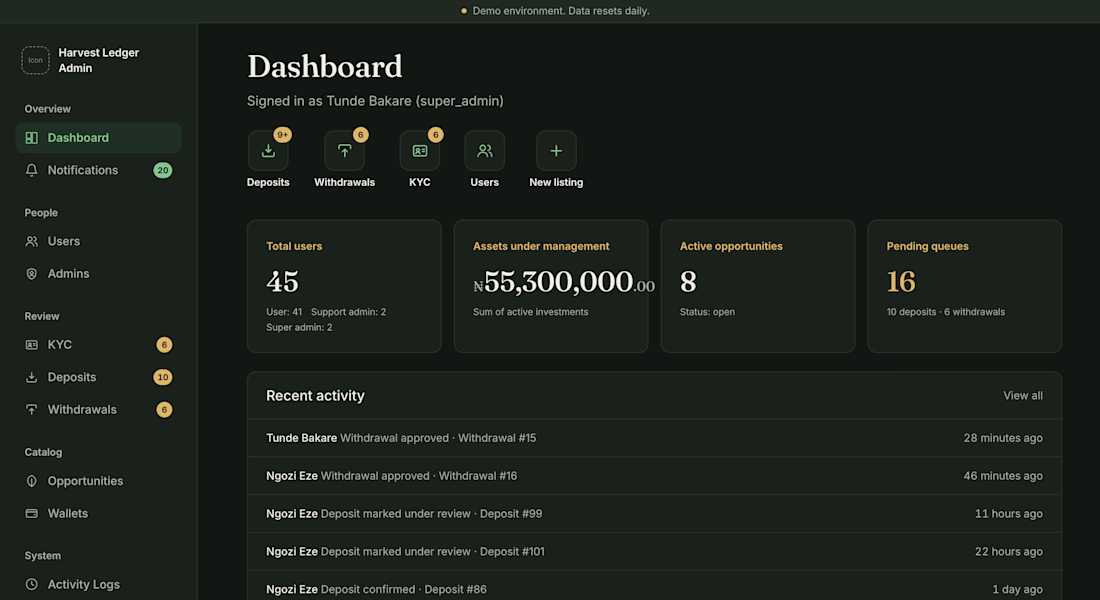Screen dimensions: 1100x600
Task: Select the Deposit #99 activity entry
Action: [655, 514]
